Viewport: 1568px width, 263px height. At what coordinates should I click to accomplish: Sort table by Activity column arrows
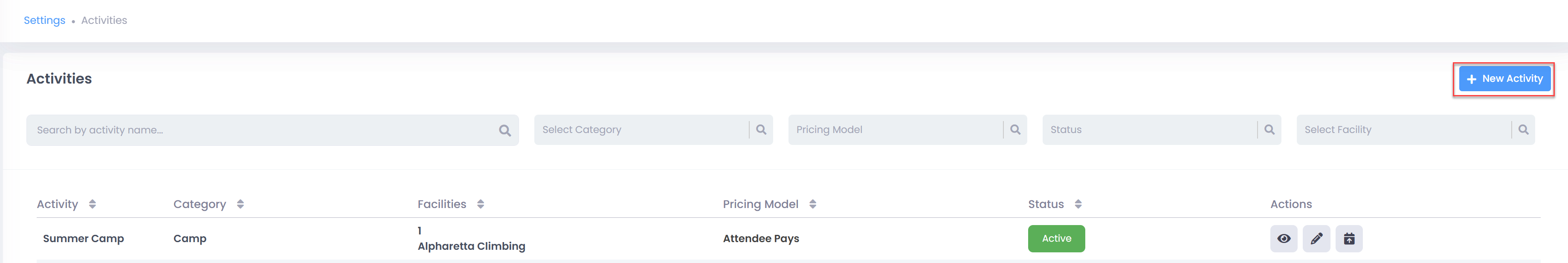[x=93, y=204]
